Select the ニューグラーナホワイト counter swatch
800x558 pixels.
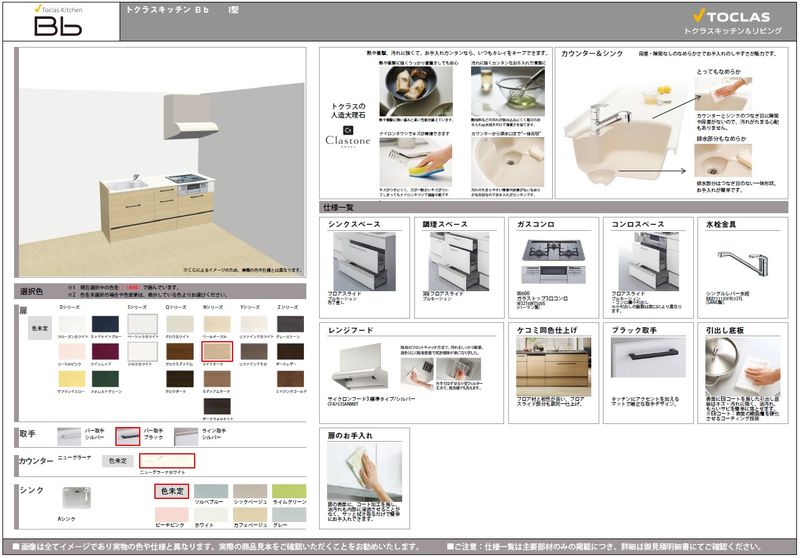(167, 461)
